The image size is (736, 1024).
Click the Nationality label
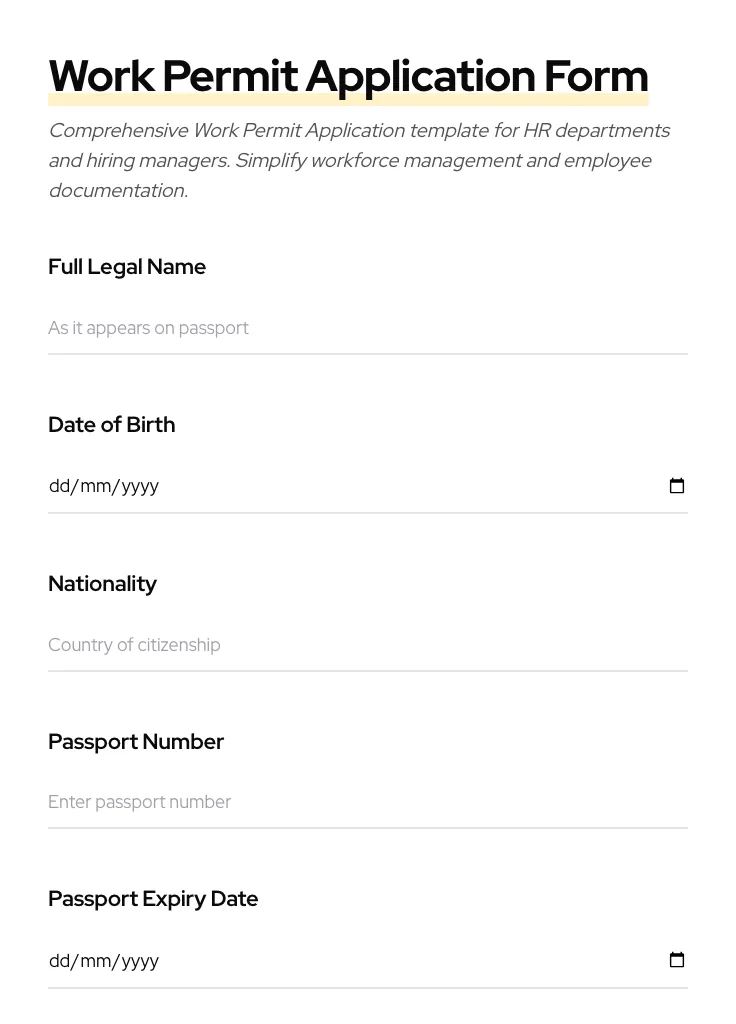point(102,584)
